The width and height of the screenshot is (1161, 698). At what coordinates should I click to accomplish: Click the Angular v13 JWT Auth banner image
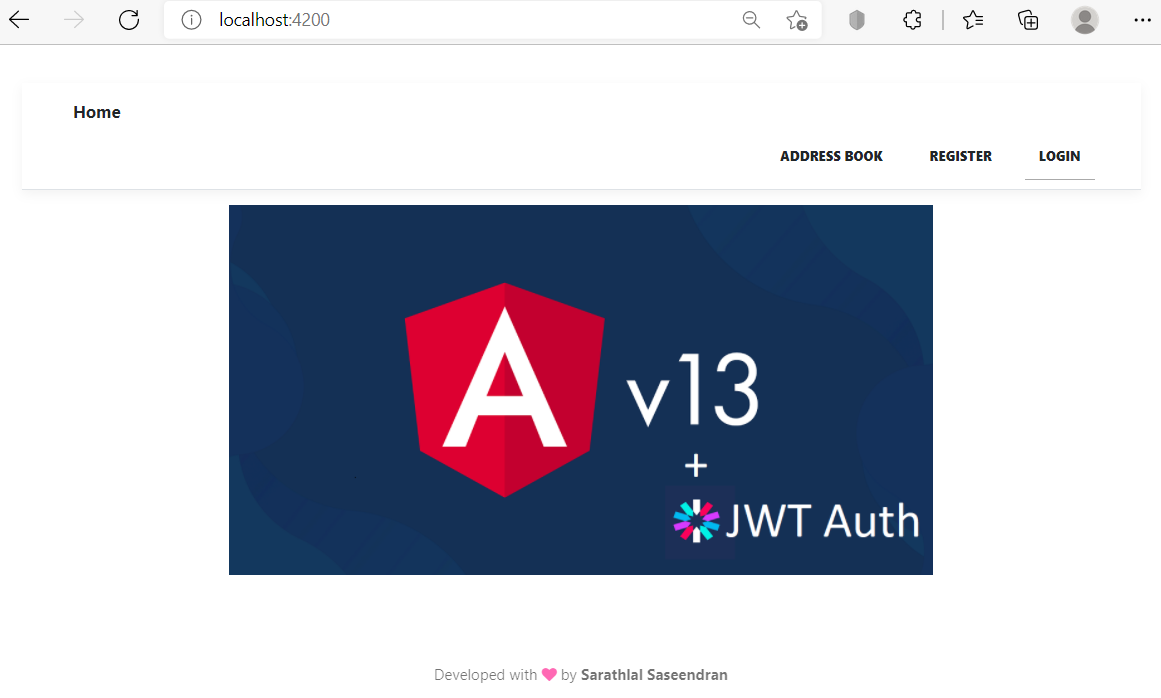[580, 390]
